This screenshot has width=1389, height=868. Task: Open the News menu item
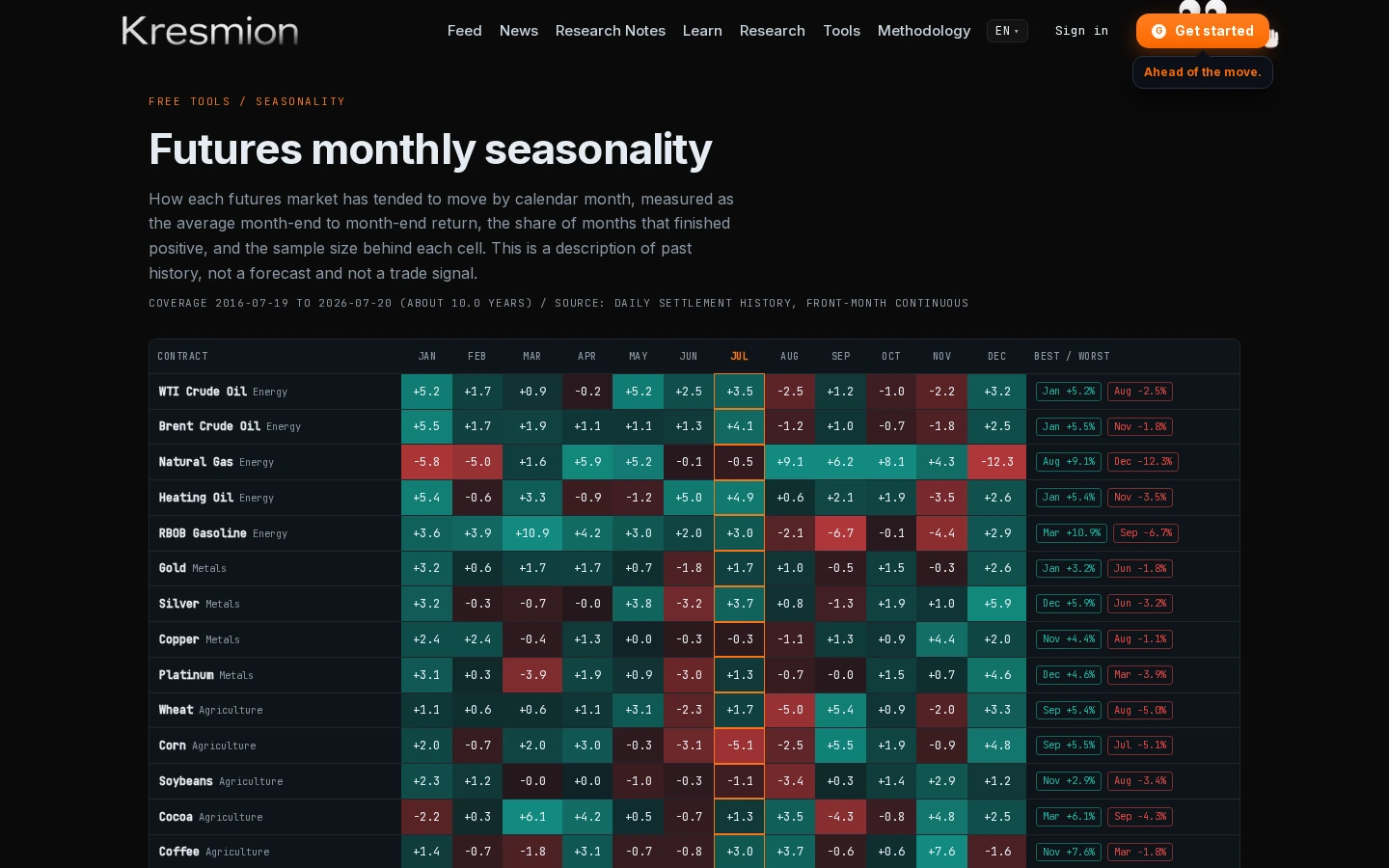point(519,31)
